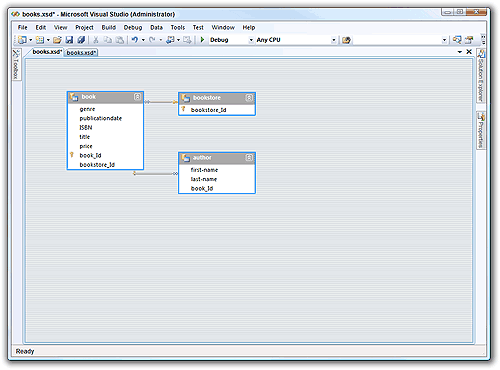Click the Save All icon
This screenshot has height=370, width=500.
(81, 40)
